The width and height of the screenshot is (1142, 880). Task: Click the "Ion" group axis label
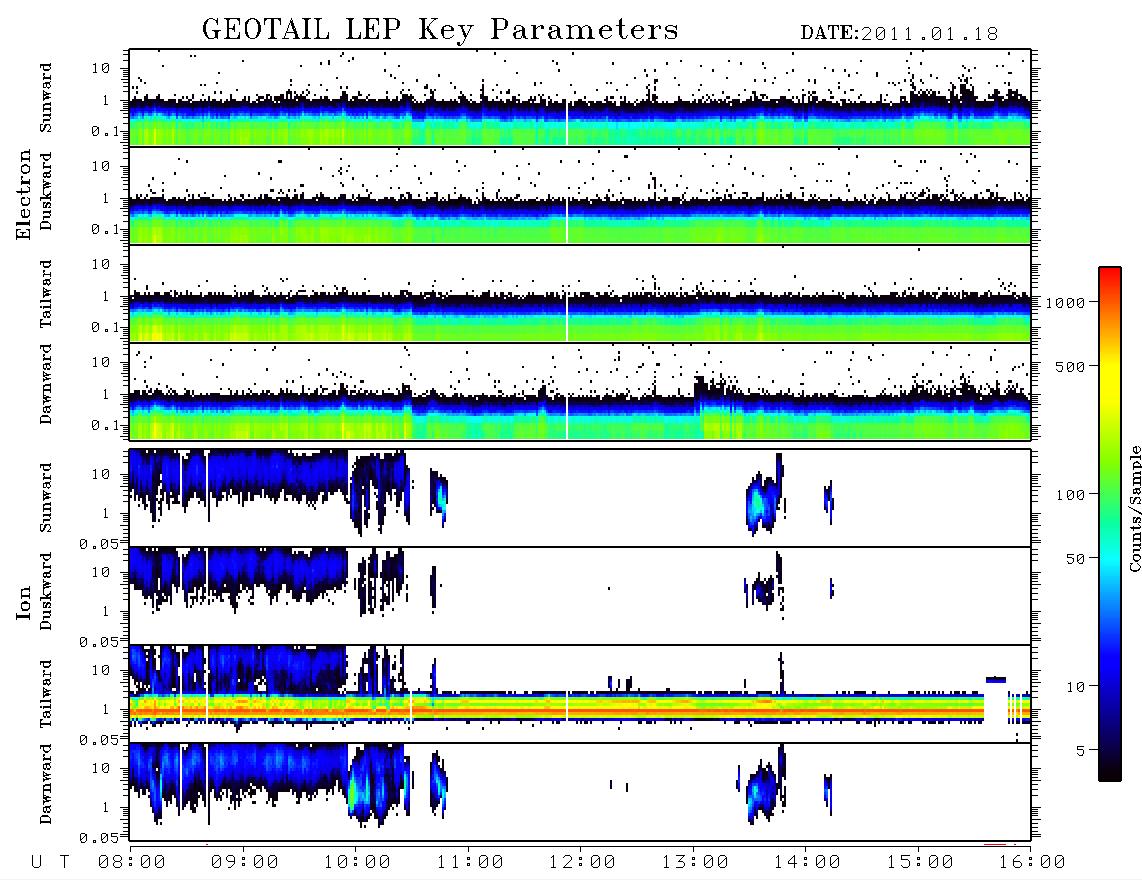click(23, 603)
